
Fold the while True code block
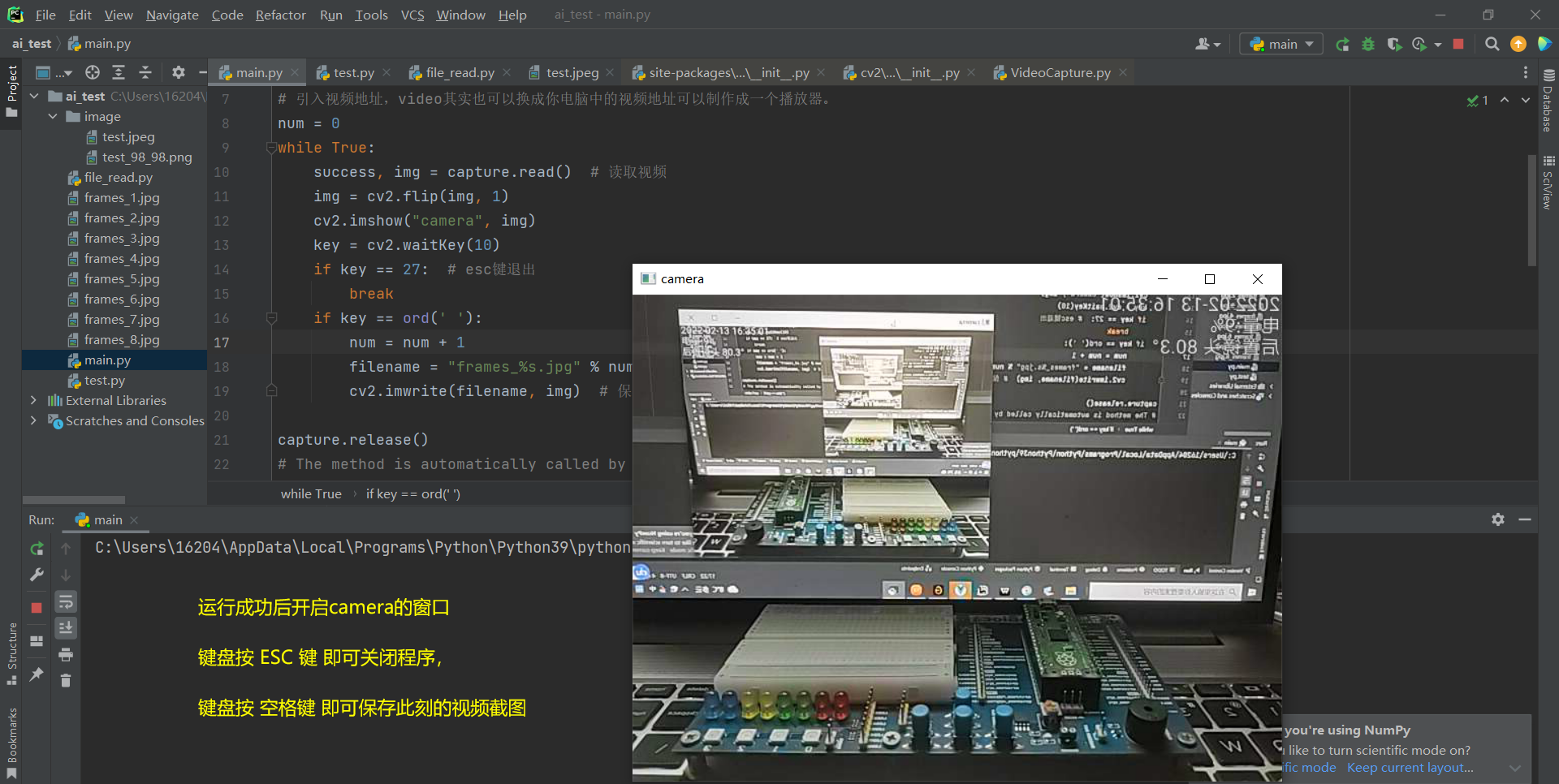271,148
